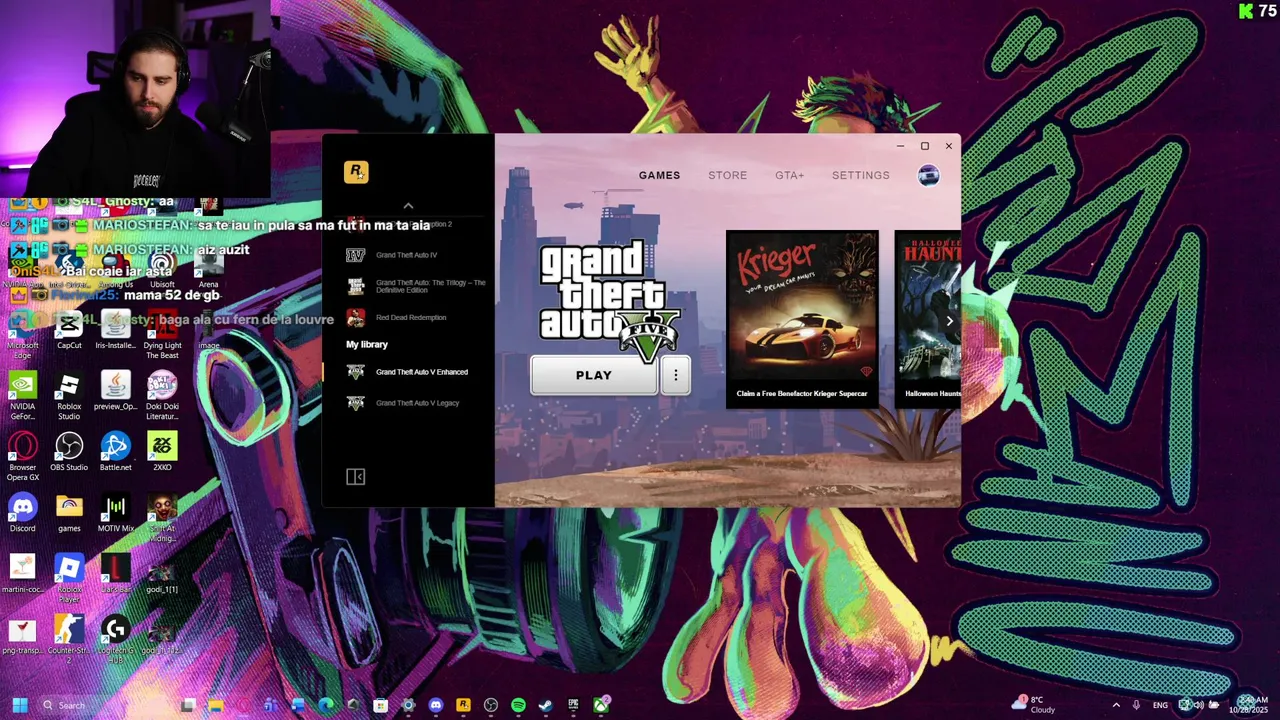Open the Discord desktop shortcut

coord(22,513)
